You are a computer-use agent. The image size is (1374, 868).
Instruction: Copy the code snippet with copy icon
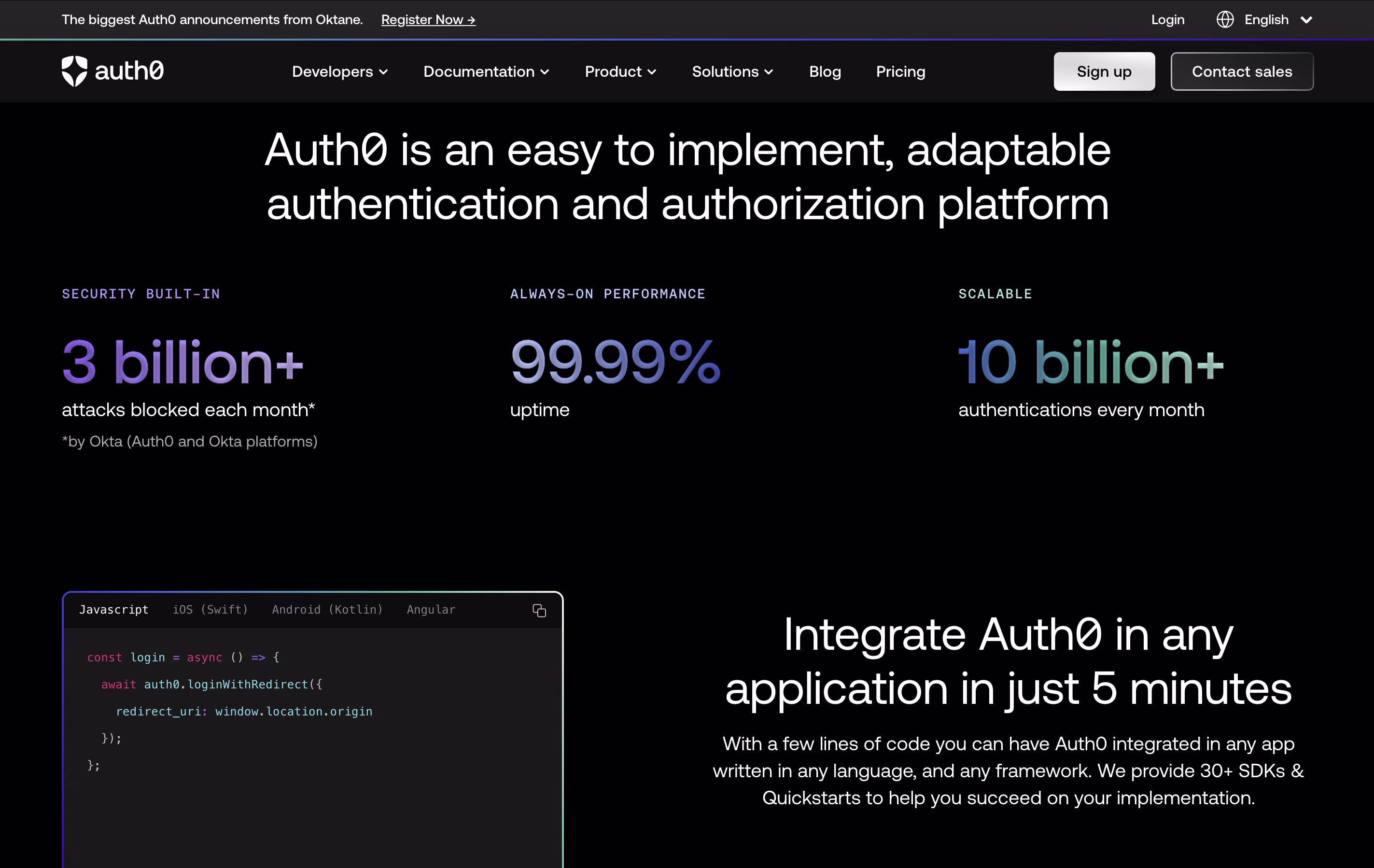539,611
